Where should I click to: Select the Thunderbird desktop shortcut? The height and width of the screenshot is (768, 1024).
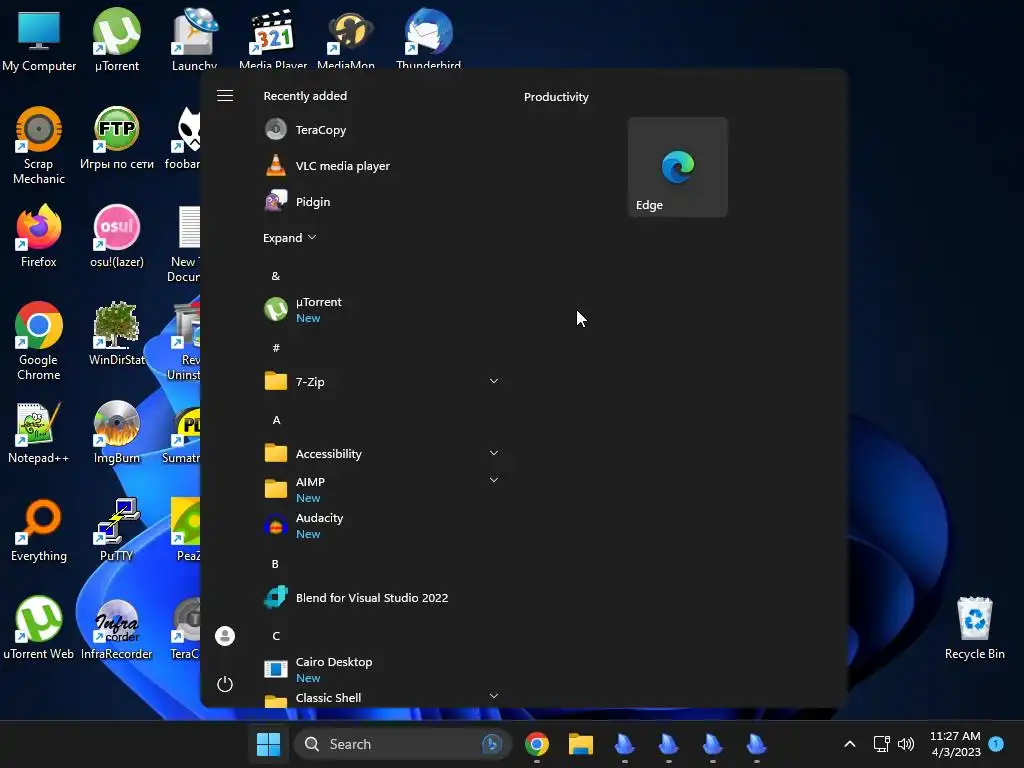428,39
